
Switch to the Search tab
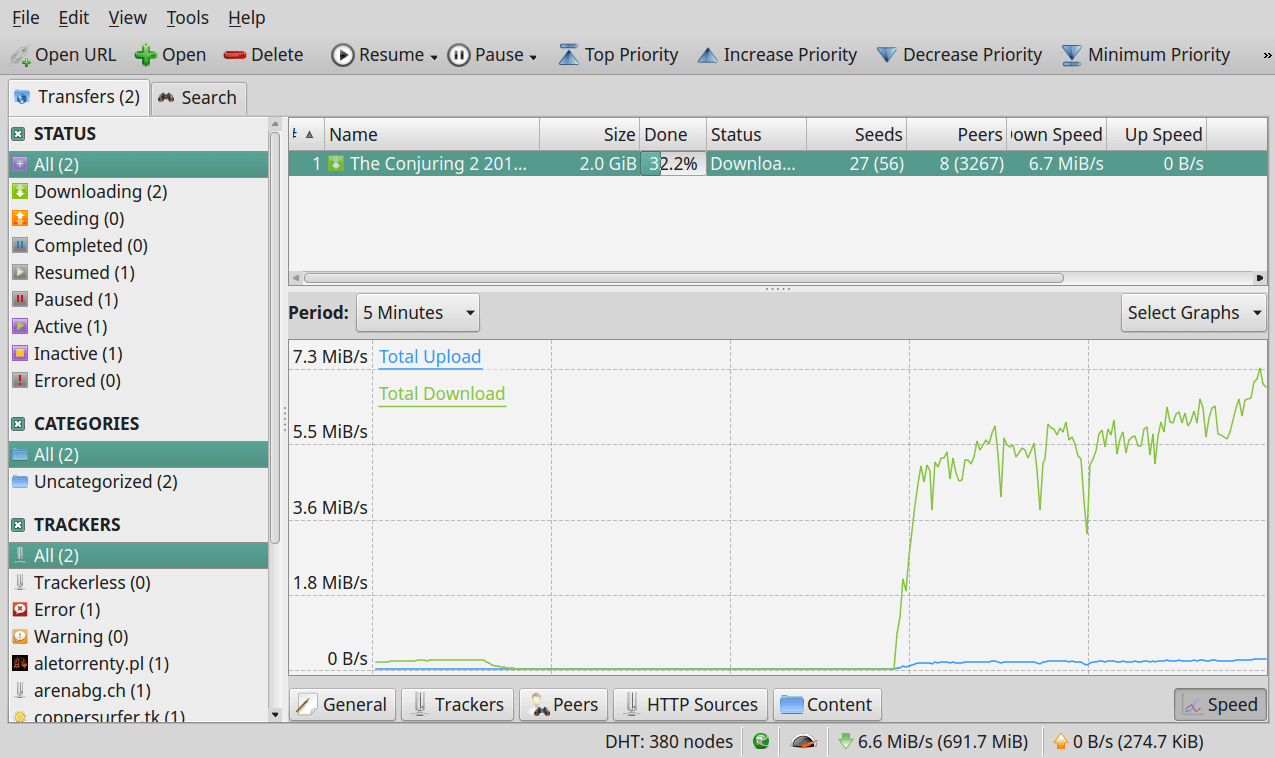[198, 98]
